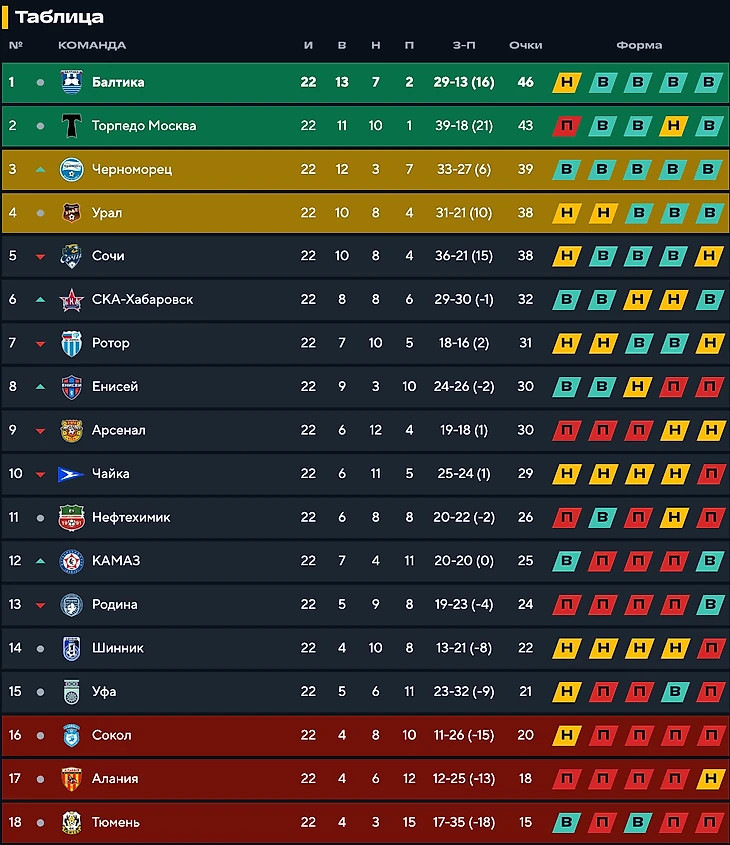730x845 pixels.
Task: Click the Алания club crest
Action: (70, 778)
